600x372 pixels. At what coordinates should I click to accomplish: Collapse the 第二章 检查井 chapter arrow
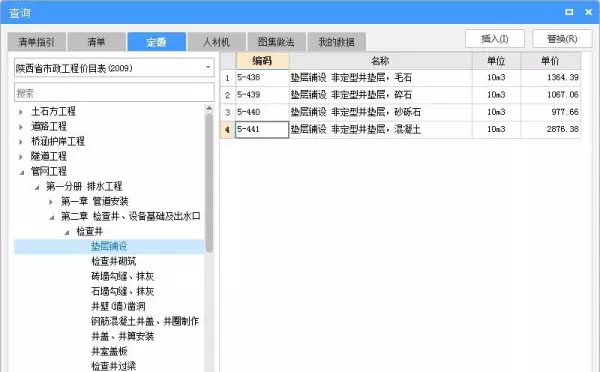point(52,217)
